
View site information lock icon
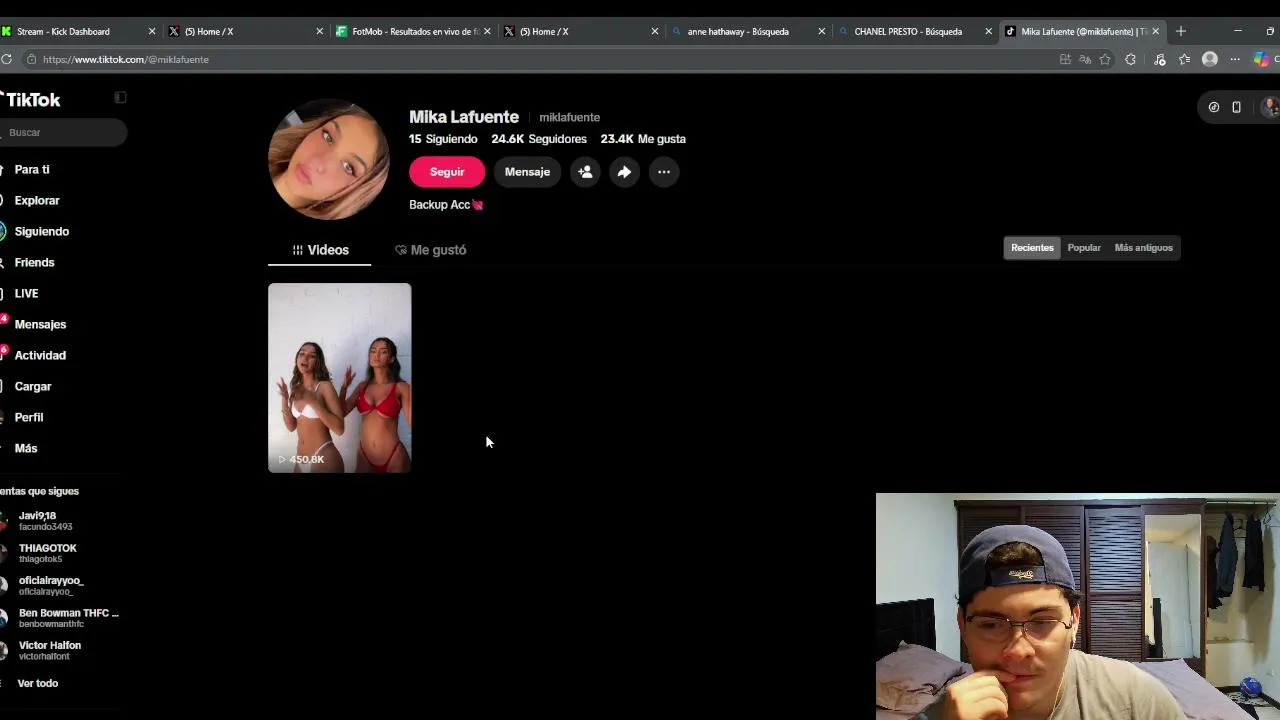[x=31, y=59]
